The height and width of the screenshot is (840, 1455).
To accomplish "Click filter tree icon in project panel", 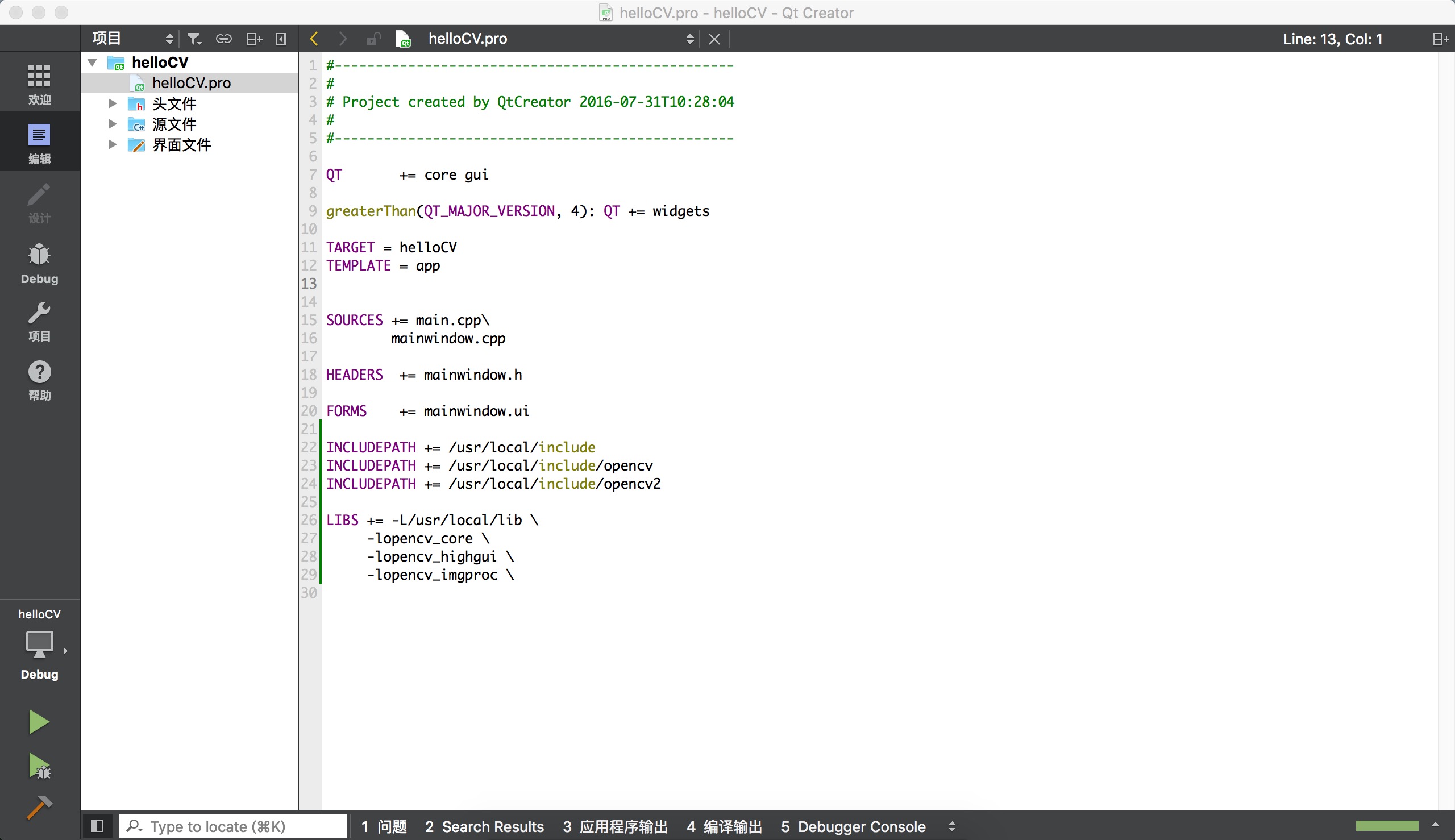I will (x=194, y=39).
